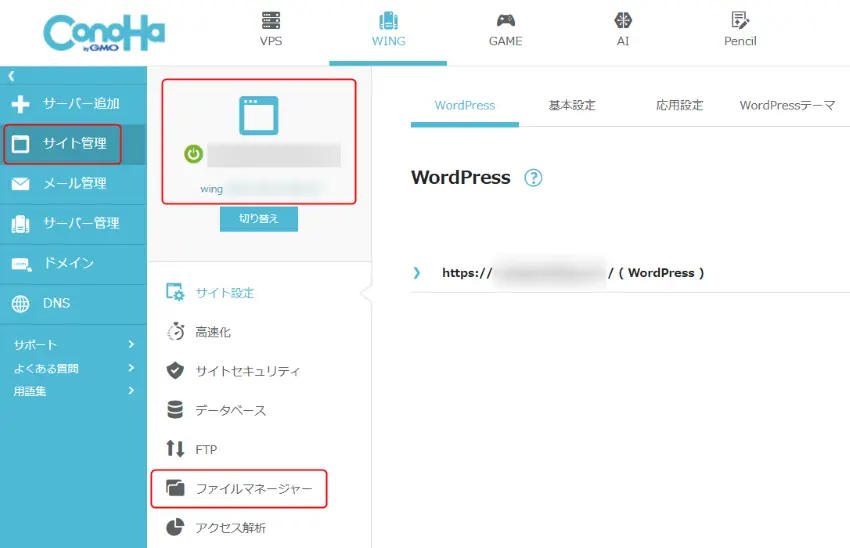Click the アクセス解析 text label
The width and height of the screenshot is (850, 548).
pyautogui.click(x=231, y=527)
